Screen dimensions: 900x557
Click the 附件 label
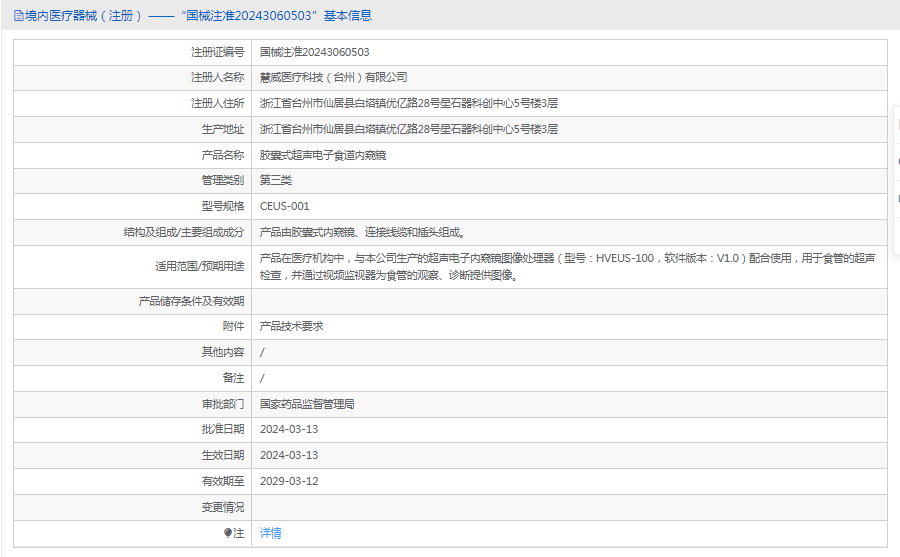click(x=234, y=326)
